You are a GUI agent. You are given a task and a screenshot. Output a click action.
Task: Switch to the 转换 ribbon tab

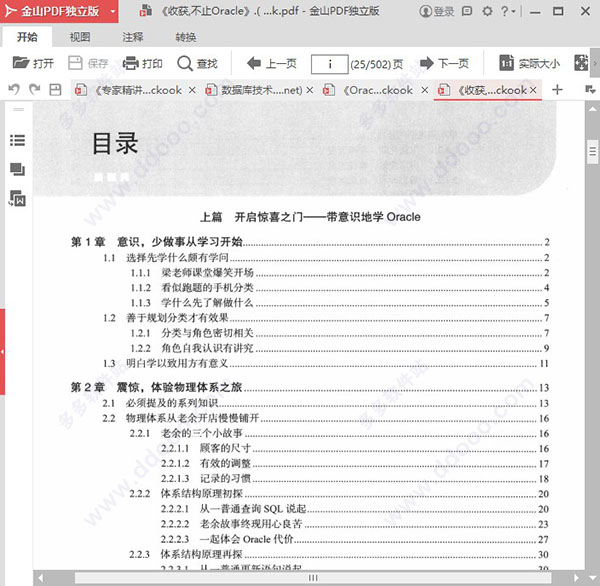coord(186,37)
